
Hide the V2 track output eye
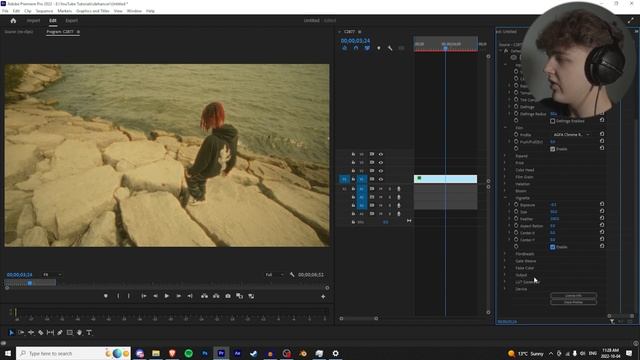(x=381, y=171)
